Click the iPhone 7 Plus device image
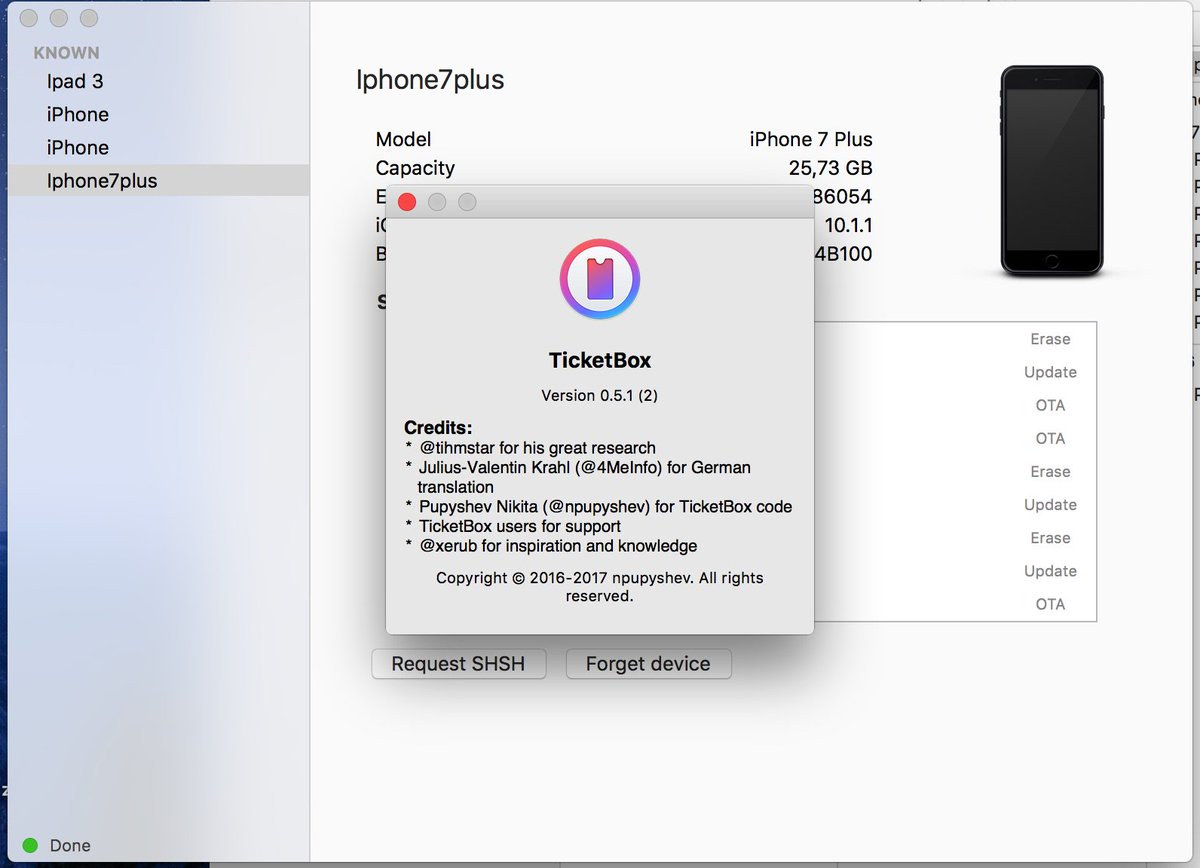 pos(1052,171)
